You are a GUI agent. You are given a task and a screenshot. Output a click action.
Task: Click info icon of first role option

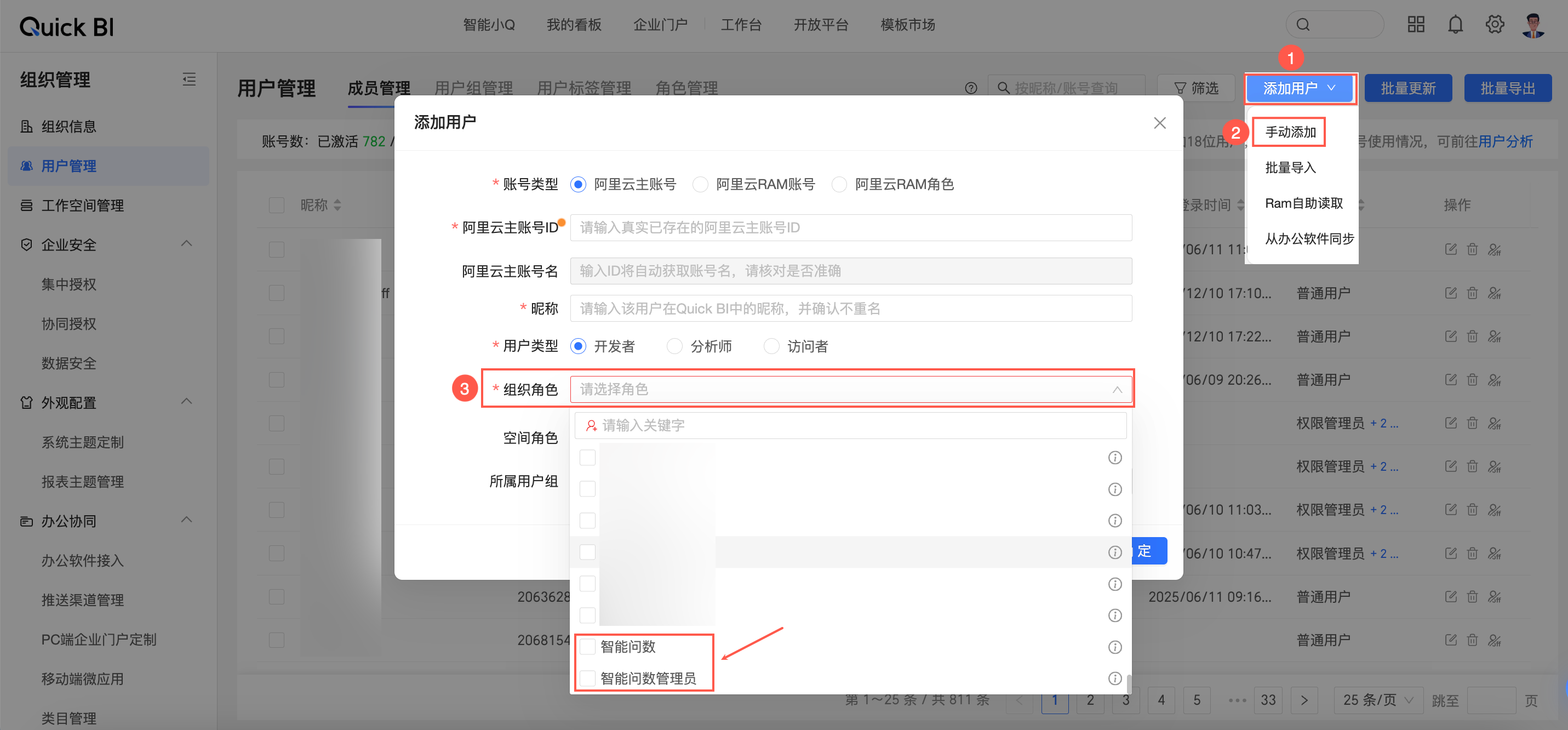[x=1114, y=458]
